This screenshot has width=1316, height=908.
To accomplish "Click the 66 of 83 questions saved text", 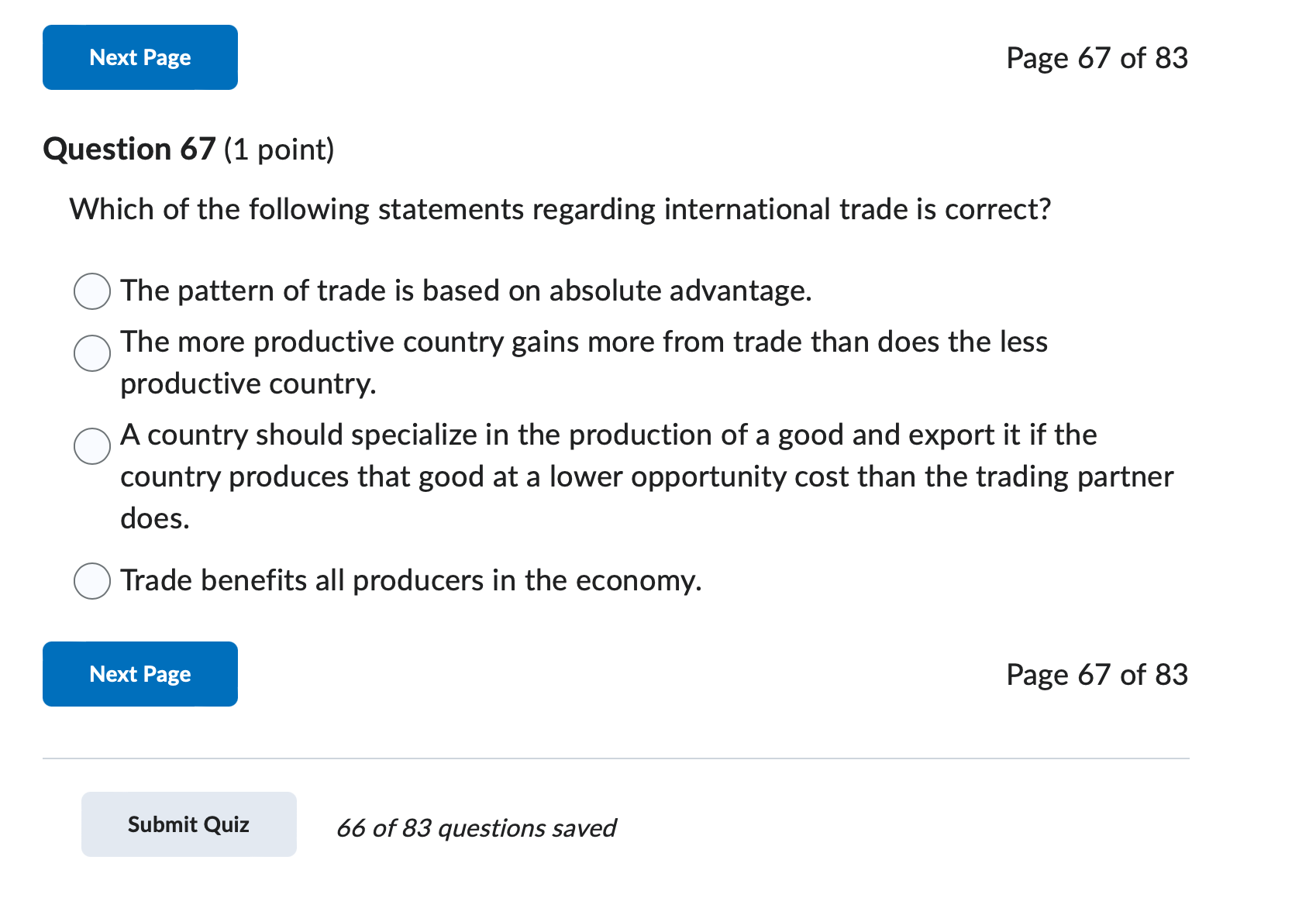I will pos(476,827).
